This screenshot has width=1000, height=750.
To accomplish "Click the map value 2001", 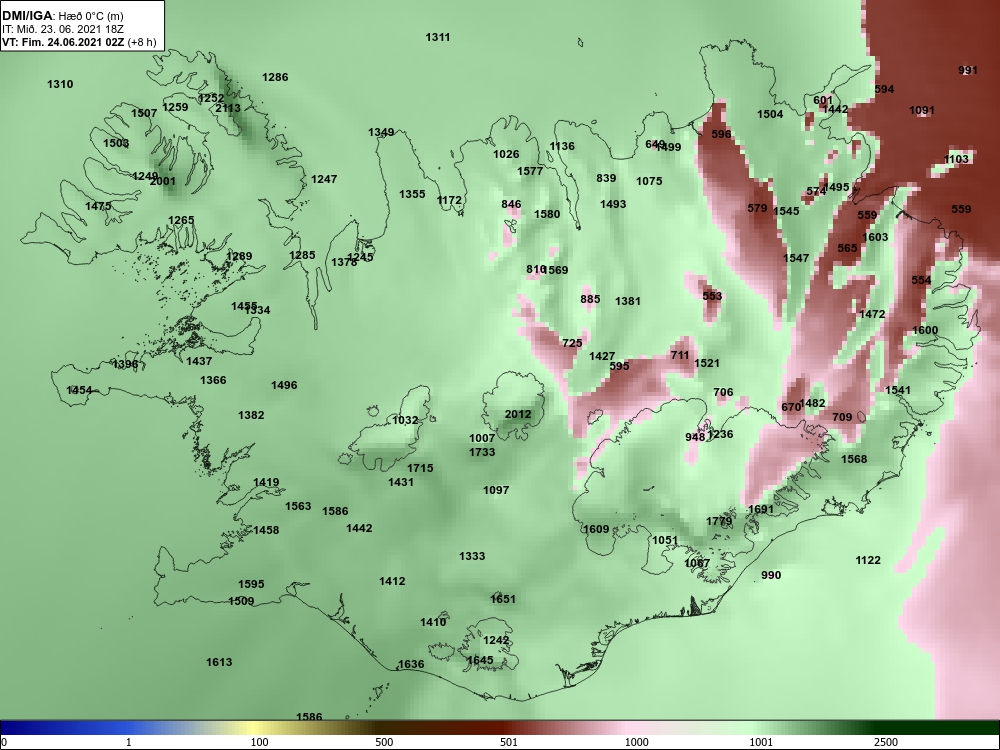I will pyautogui.click(x=163, y=181).
